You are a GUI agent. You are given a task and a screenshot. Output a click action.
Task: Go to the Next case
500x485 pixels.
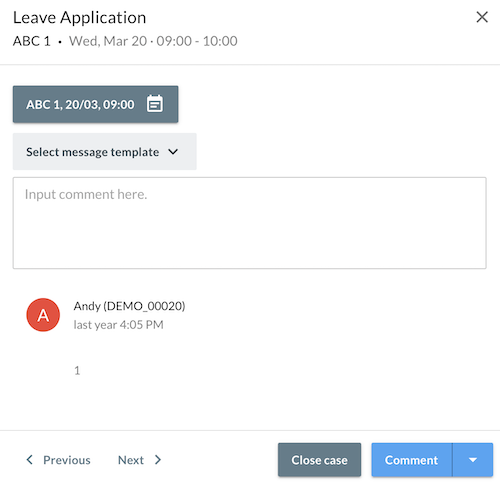pyautogui.click(x=140, y=460)
